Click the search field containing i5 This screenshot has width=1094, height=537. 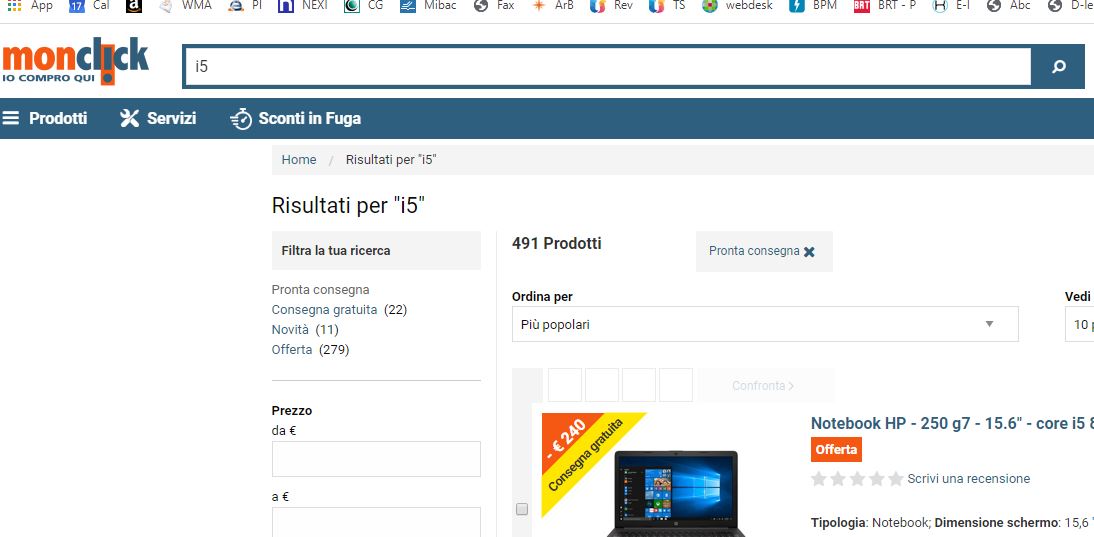coord(607,67)
